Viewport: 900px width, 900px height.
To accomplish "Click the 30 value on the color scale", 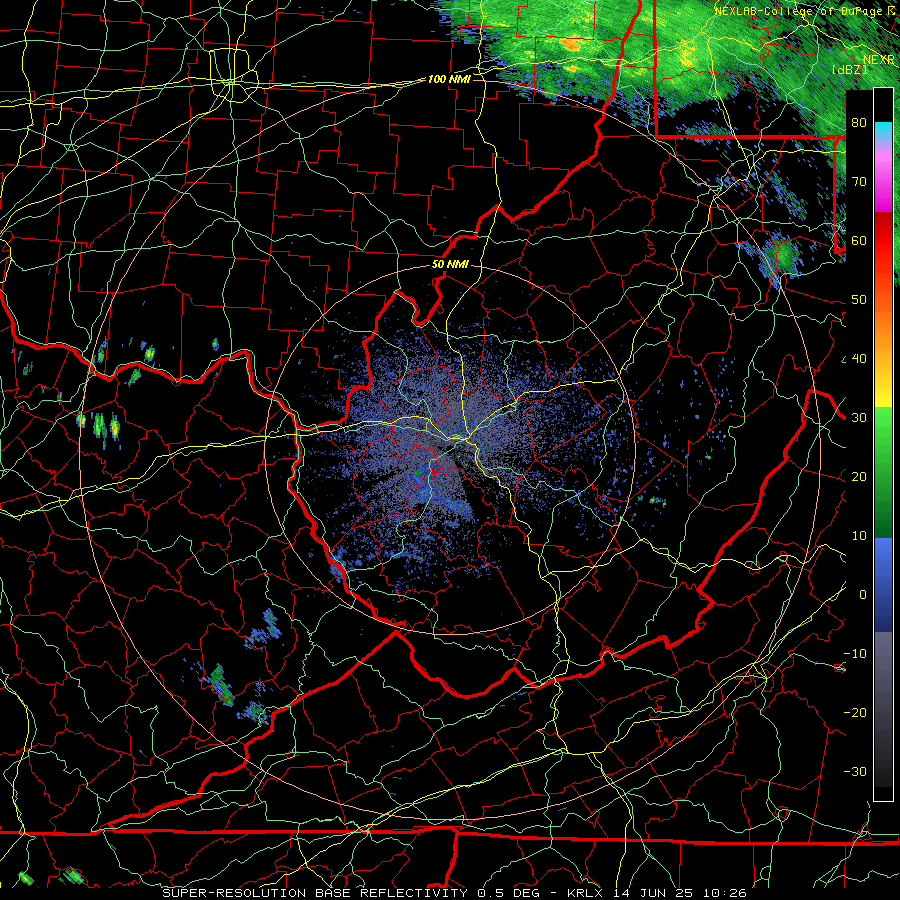I will click(859, 417).
